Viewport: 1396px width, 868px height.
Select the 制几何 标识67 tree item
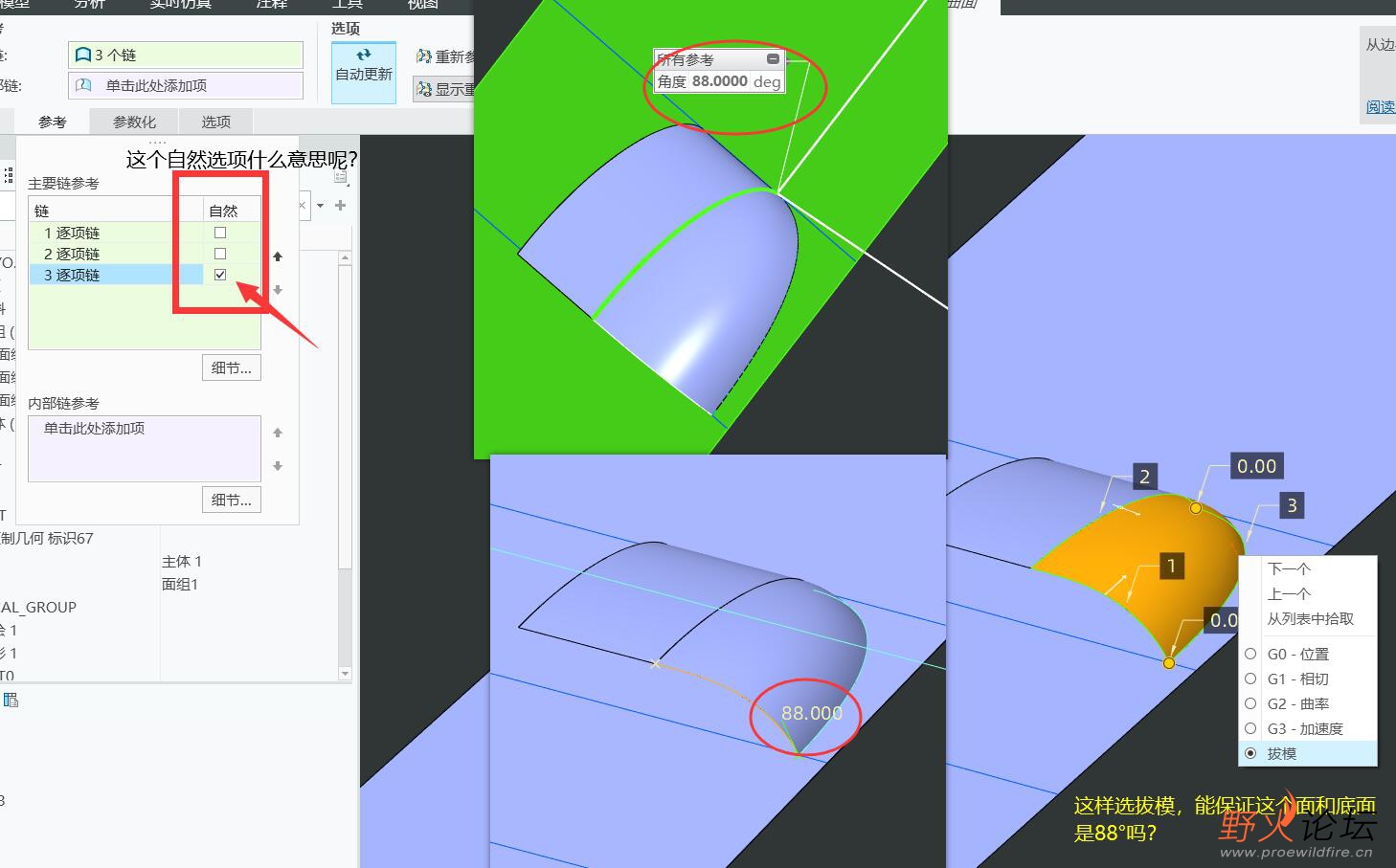pos(47,538)
